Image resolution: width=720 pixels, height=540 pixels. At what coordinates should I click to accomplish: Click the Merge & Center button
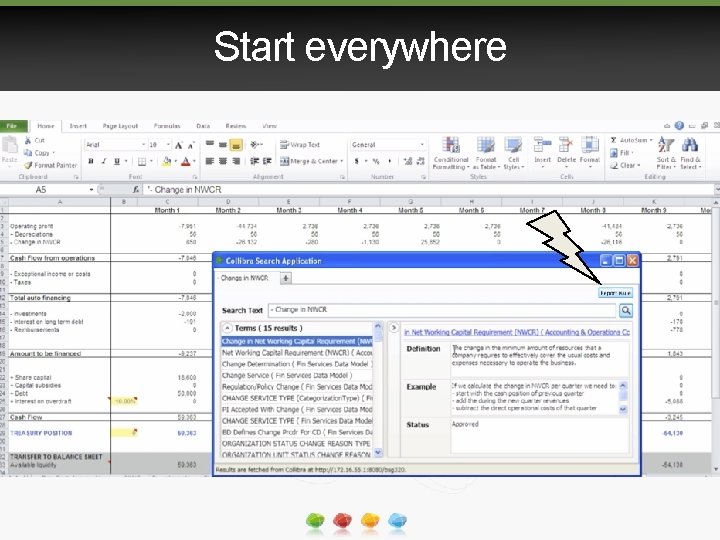tap(311, 161)
